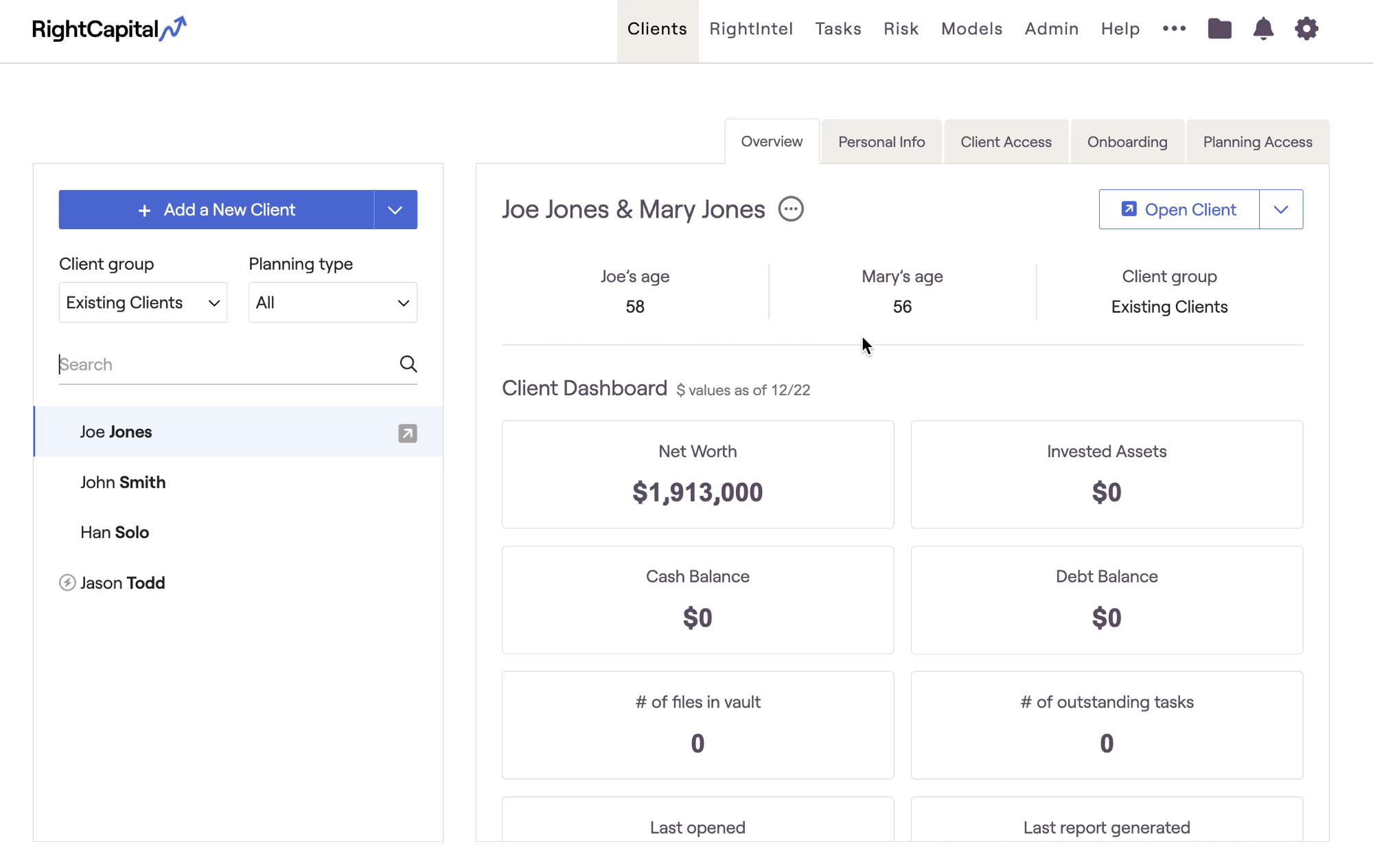Open the settings gear icon
The image size is (1373, 868).
point(1306,29)
